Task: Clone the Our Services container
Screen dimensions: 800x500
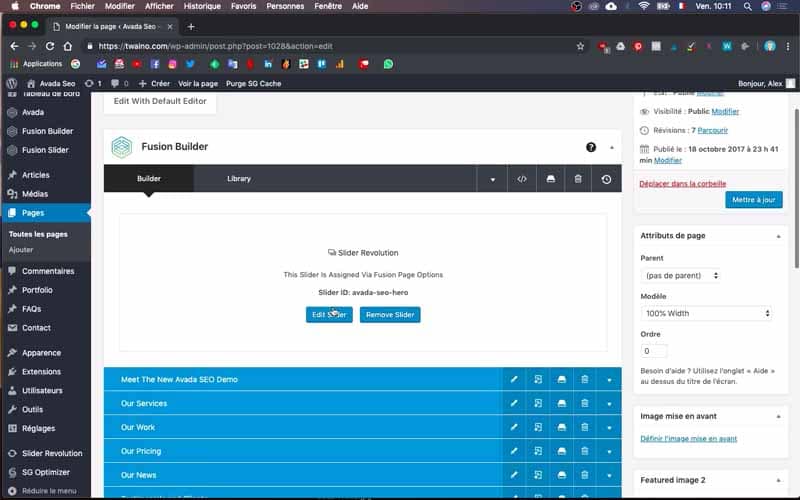Action: (x=538, y=404)
